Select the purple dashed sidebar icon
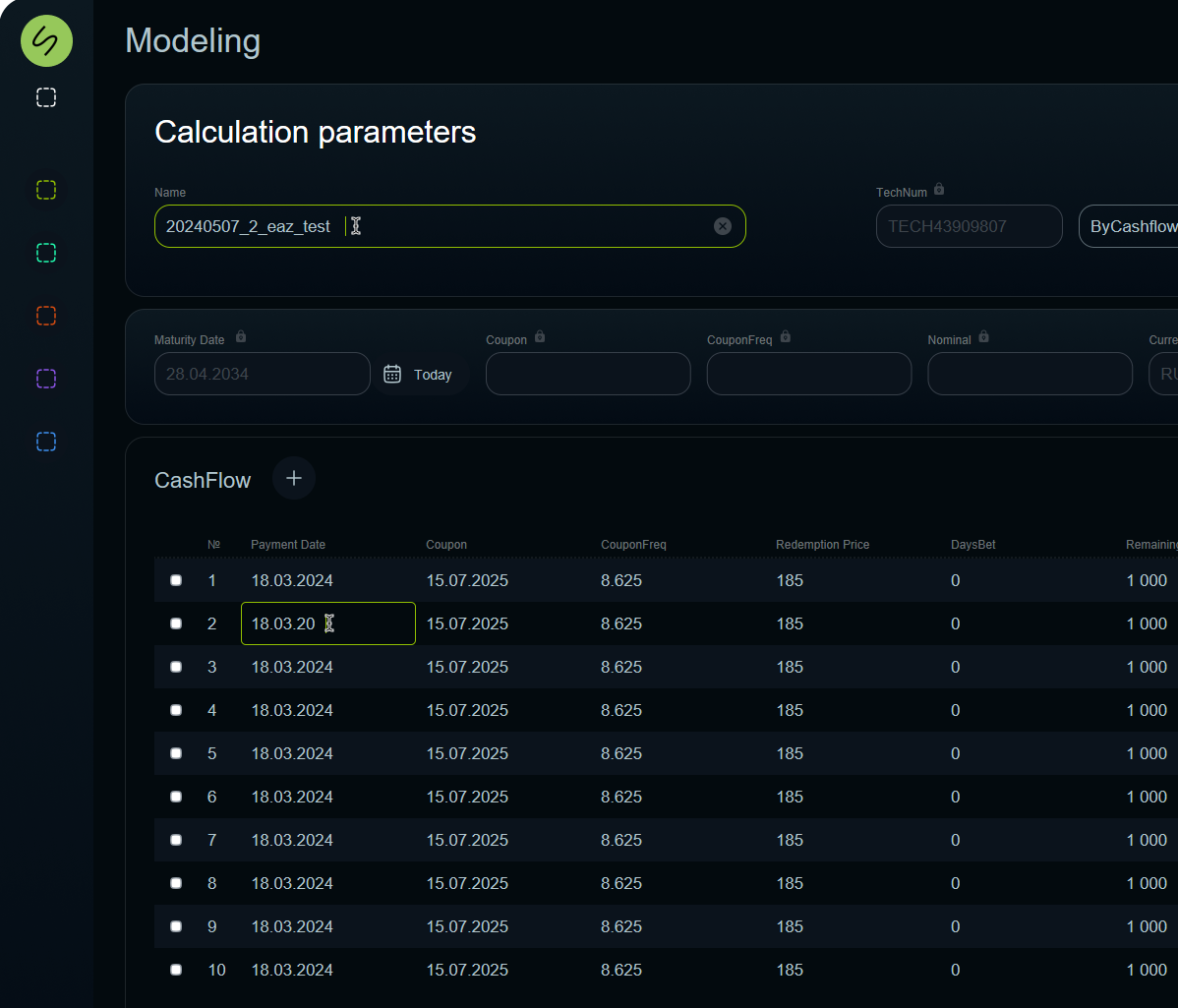Screen dimensions: 1178x1008 pos(46,379)
